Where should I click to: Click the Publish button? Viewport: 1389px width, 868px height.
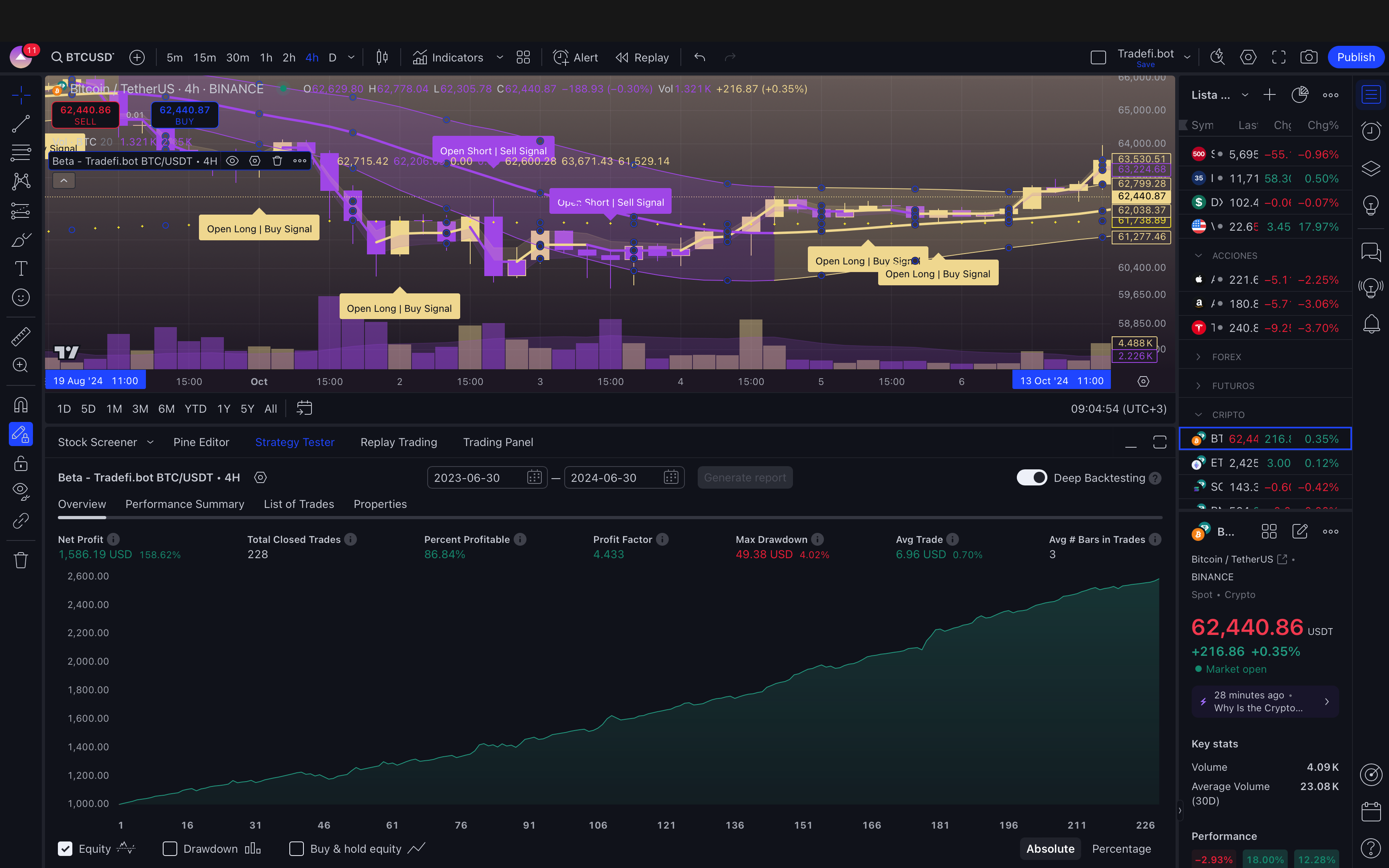pyautogui.click(x=1356, y=57)
